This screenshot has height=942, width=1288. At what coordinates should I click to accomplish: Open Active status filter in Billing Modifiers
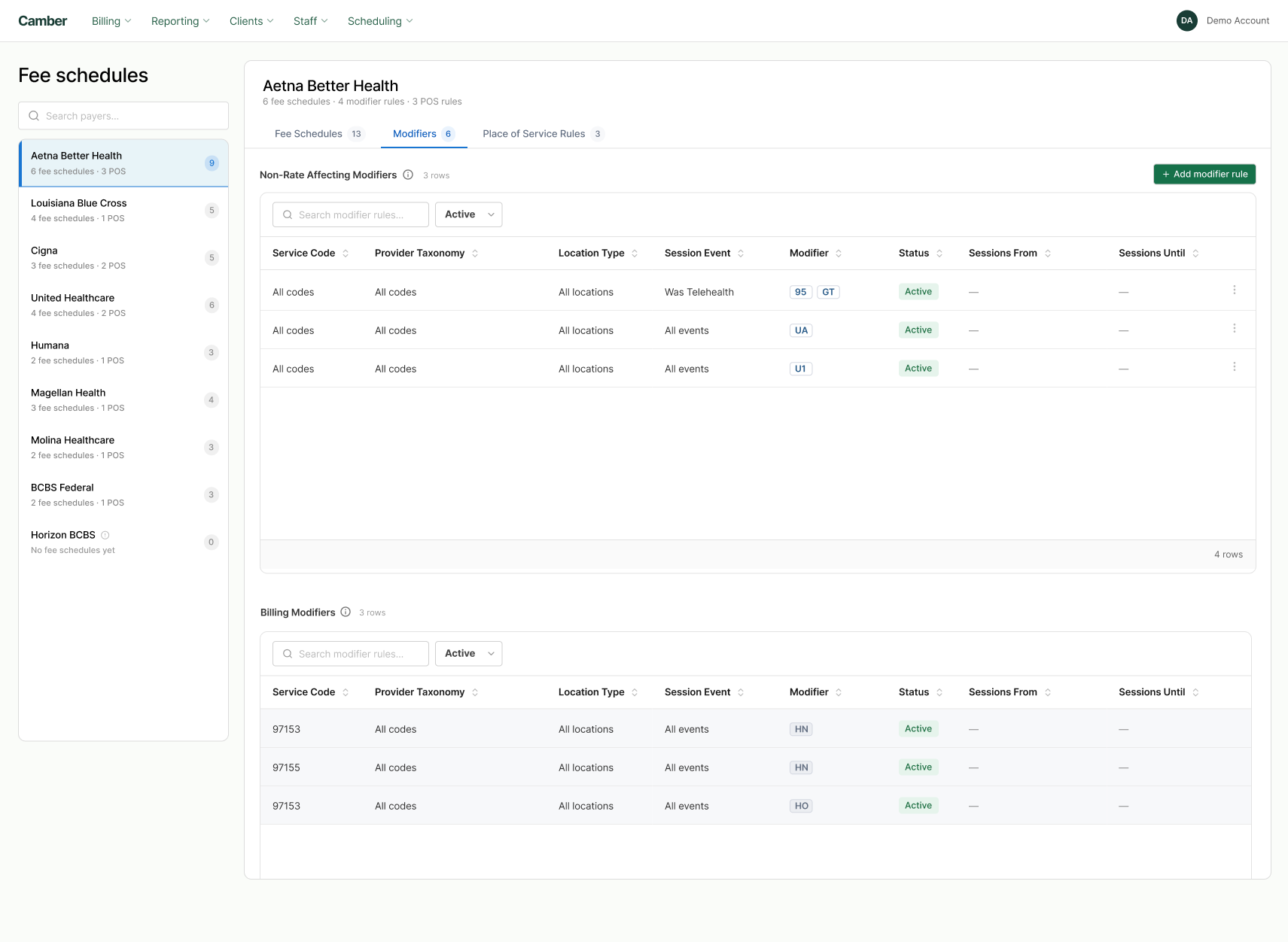[468, 654]
